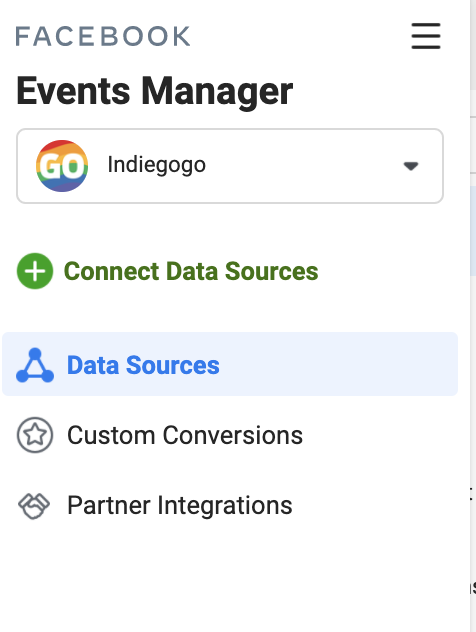
Task: Click the Events Manager heading
Action: coord(154,91)
